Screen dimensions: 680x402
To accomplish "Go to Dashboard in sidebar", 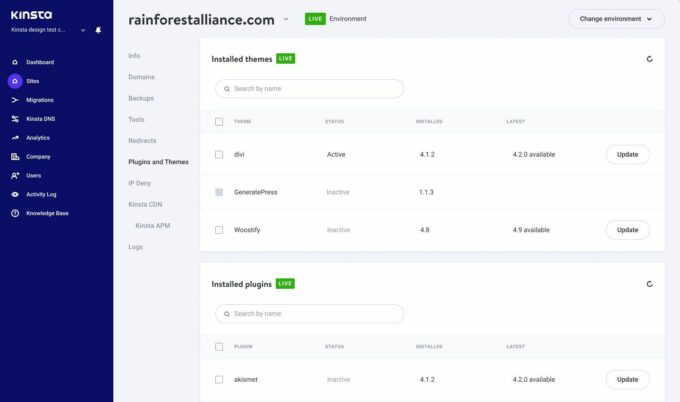I will [x=40, y=62].
